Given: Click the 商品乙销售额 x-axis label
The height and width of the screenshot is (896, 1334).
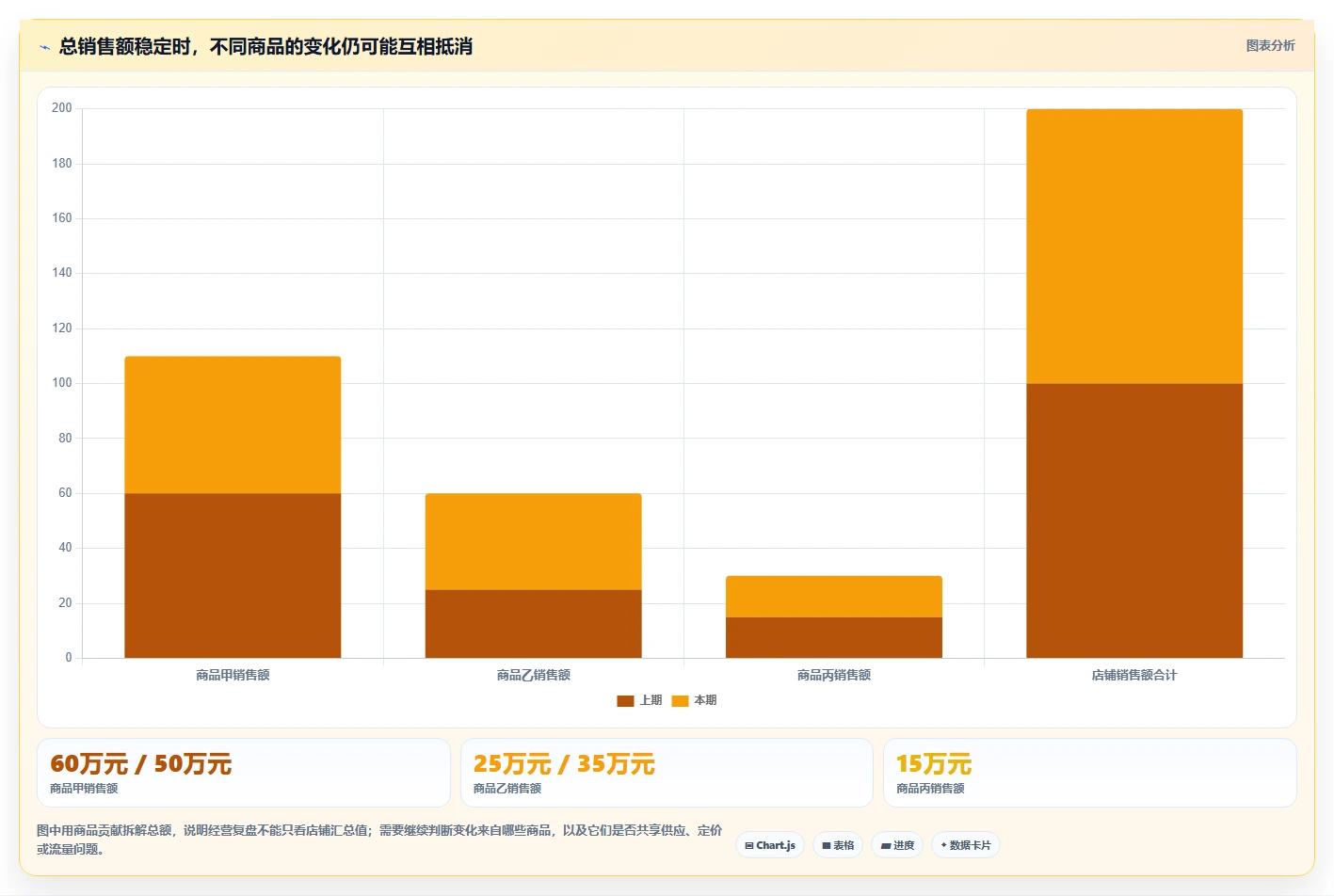Looking at the screenshot, I should click(533, 675).
